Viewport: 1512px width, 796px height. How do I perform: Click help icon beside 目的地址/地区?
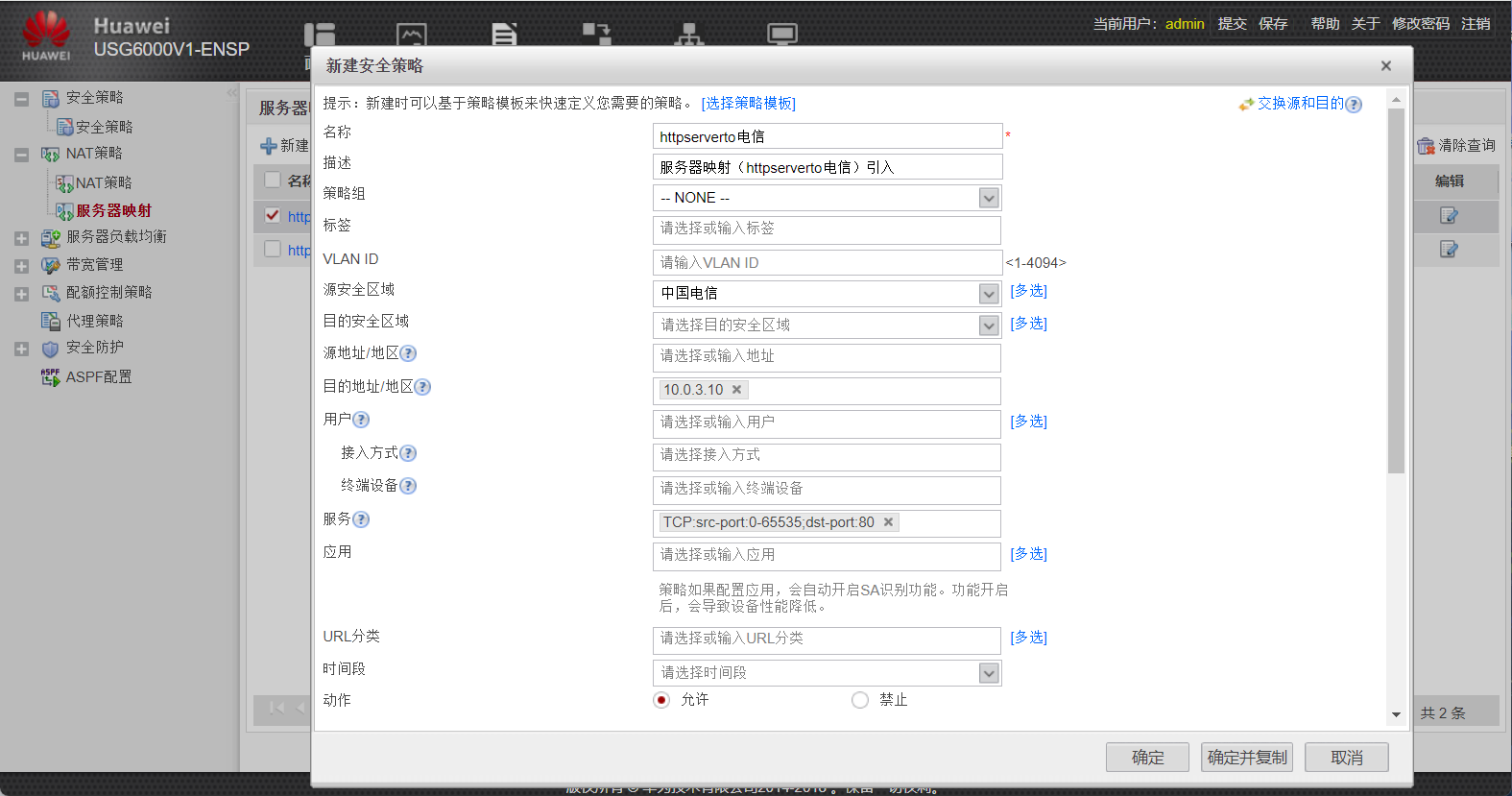(x=422, y=387)
